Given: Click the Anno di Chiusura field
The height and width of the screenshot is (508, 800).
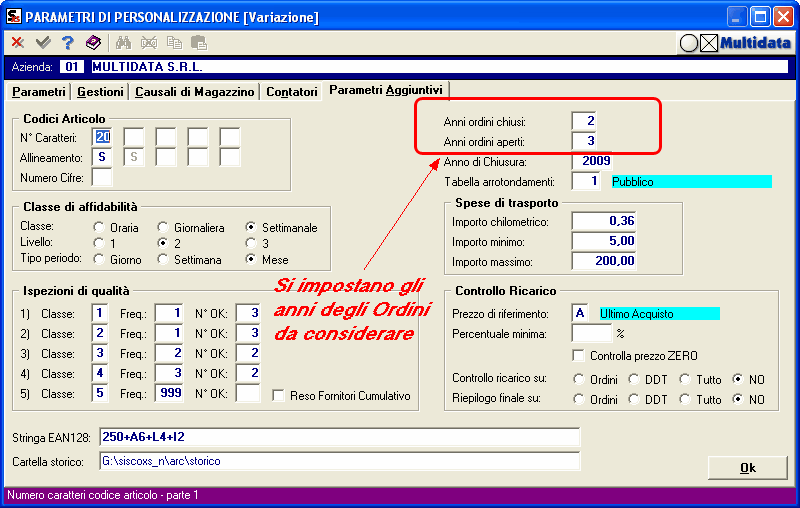Looking at the screenshot, I should (x=592, y=161).
